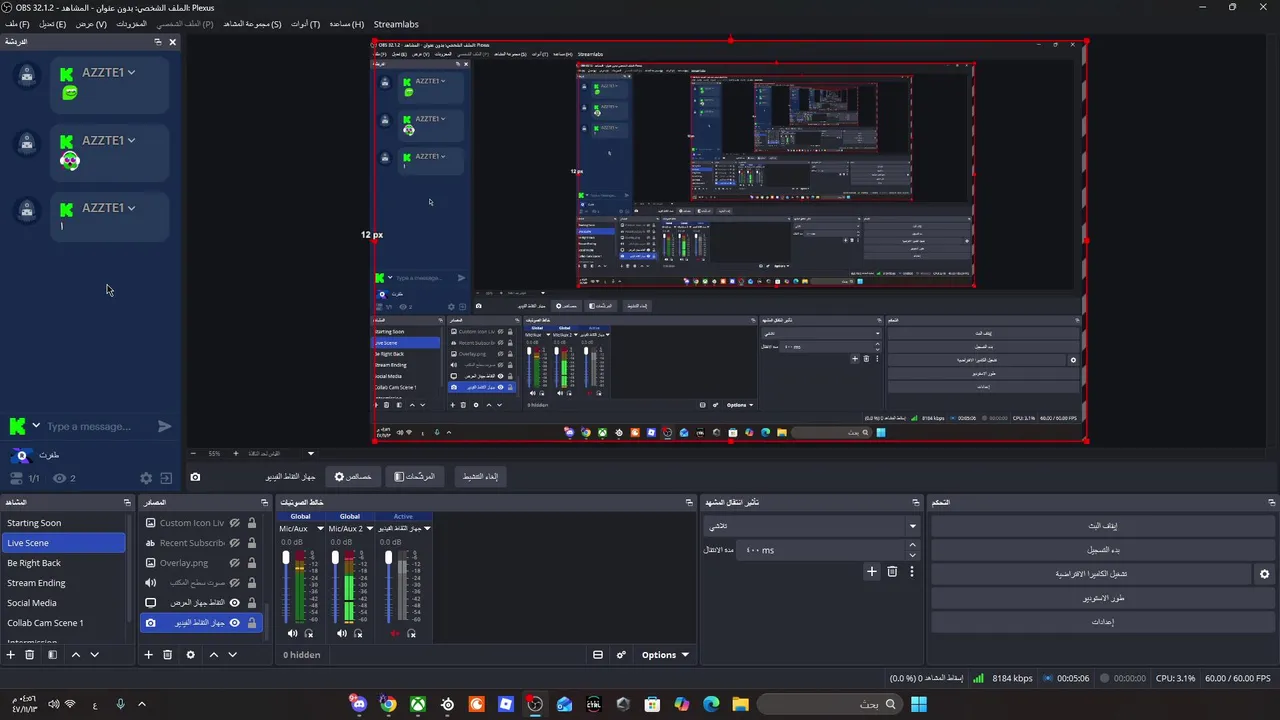Hide the display capture source eye
The width and height of the screenshot is (1280, 720).
click(x=235, y=603)
